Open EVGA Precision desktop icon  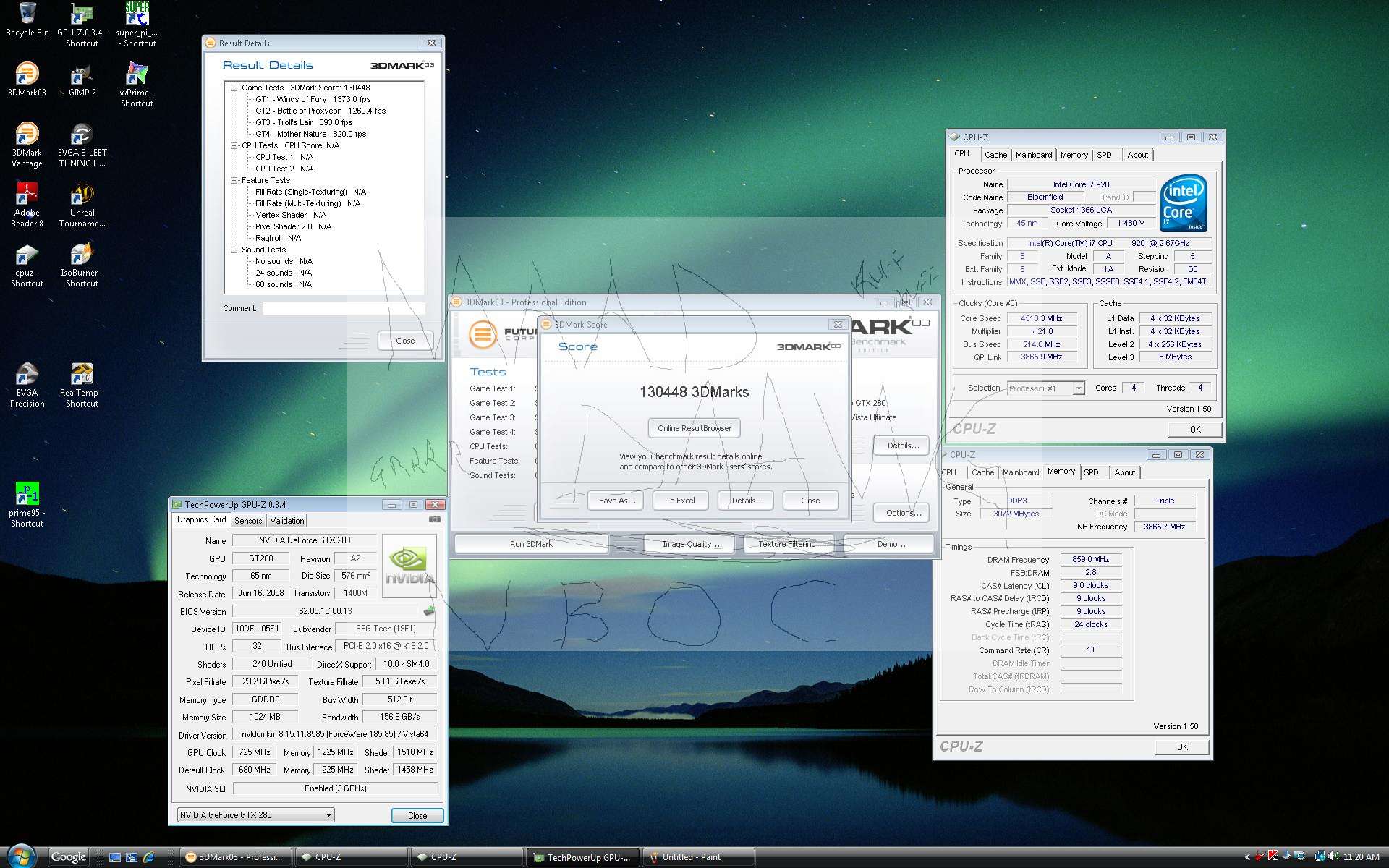pyautogui.click(x=27, y=385)
